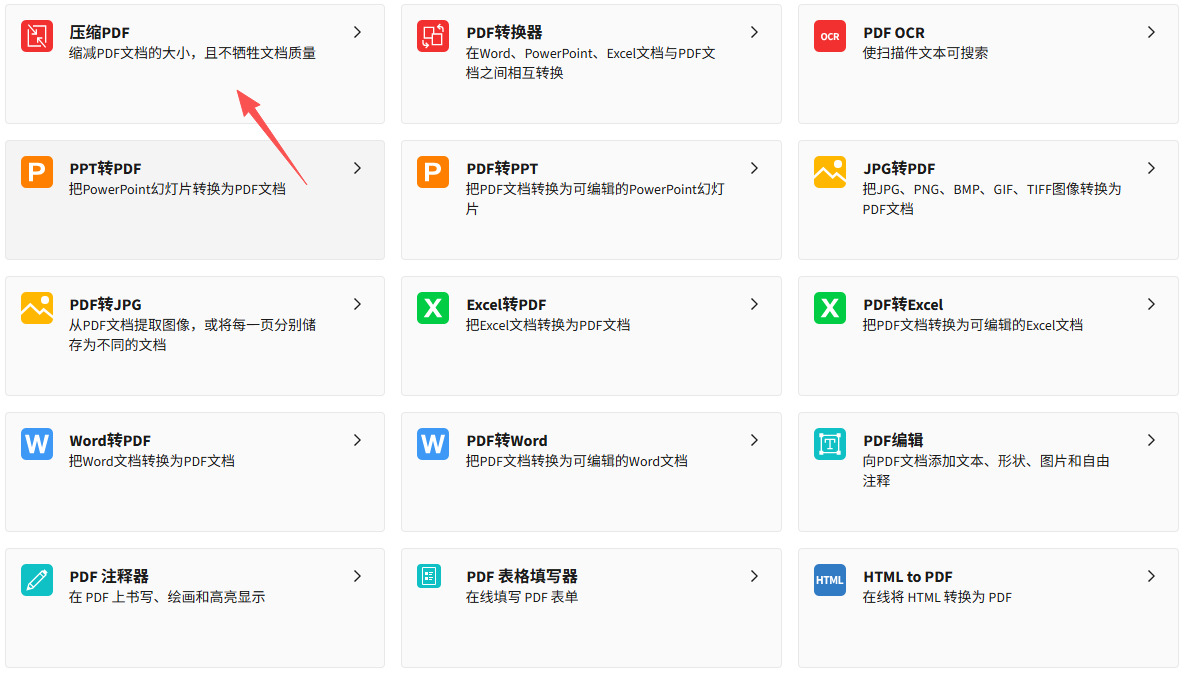
Task: Open the HTML to PDF chevron arrow
Action: pyautogui.click(x=1151, y=576)
